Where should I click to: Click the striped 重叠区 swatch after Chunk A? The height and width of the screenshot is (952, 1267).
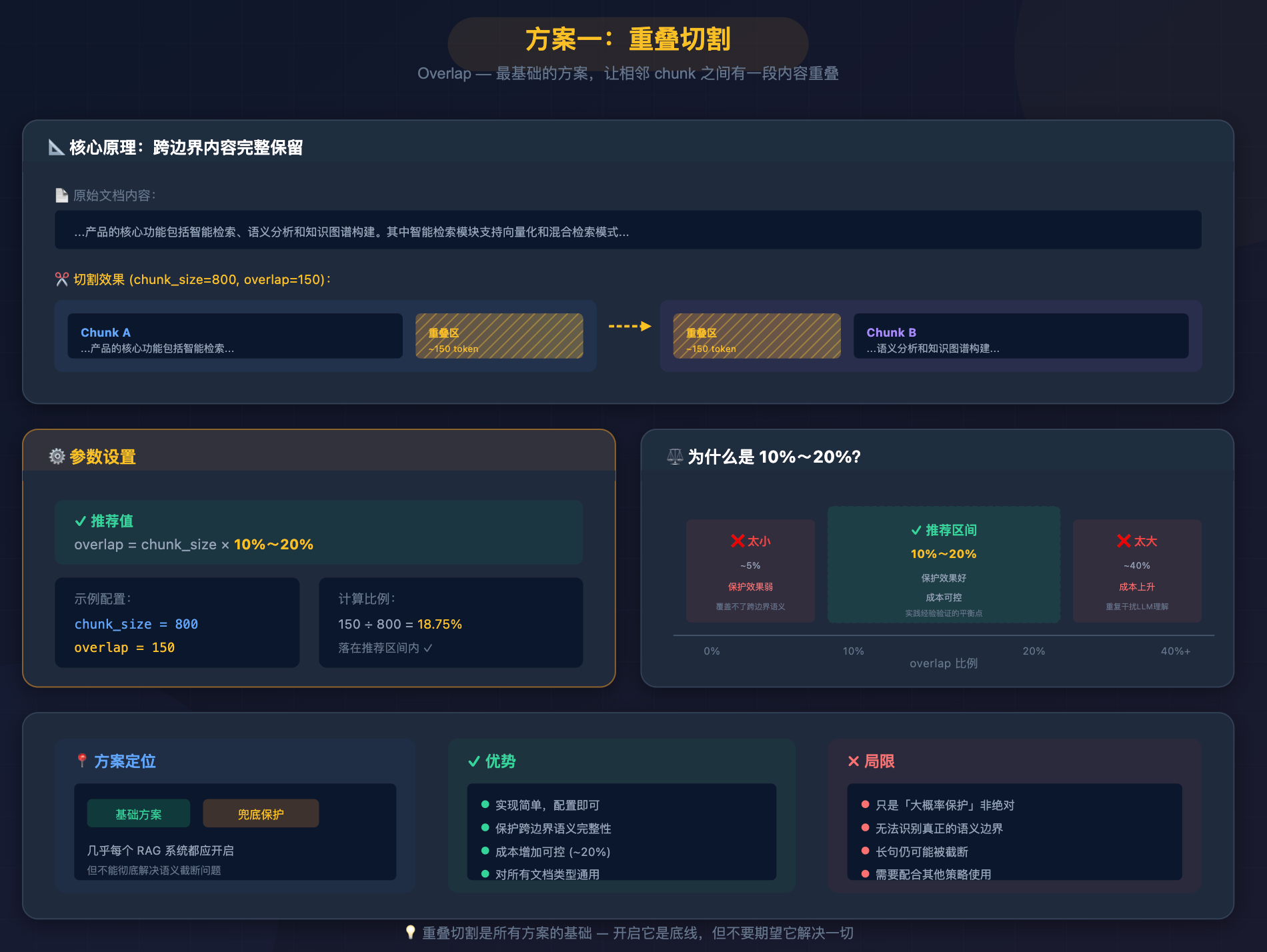499,336
